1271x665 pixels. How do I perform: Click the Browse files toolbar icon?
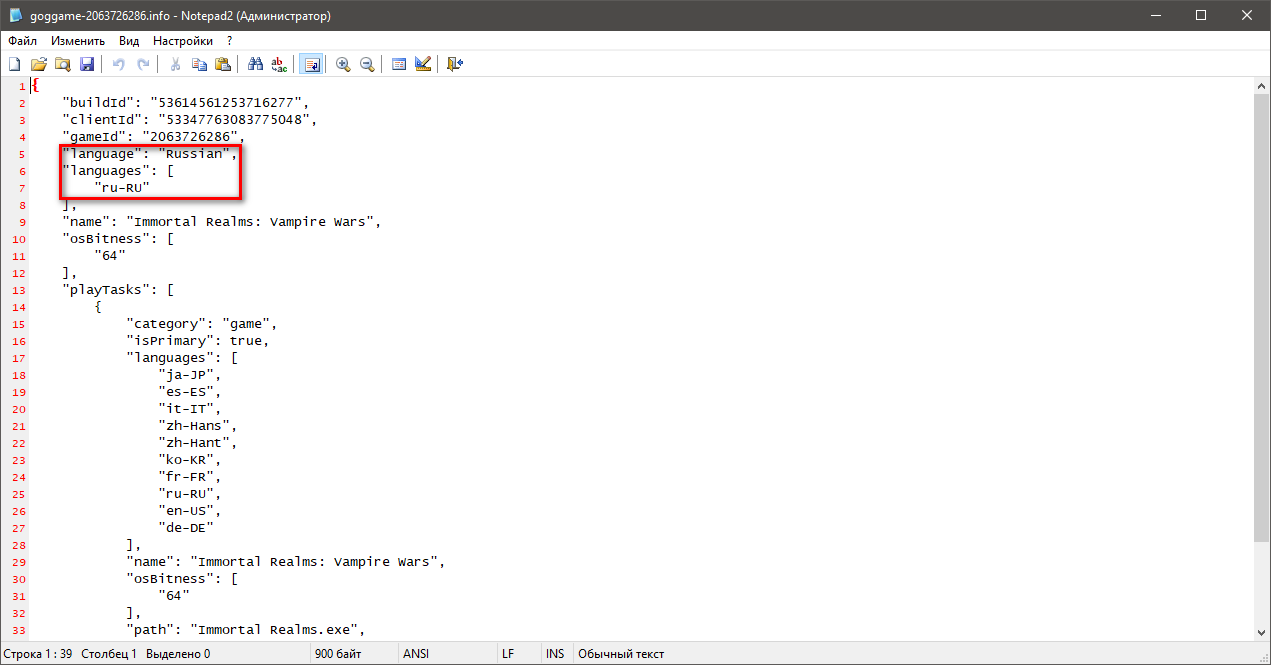pos(62,64)
